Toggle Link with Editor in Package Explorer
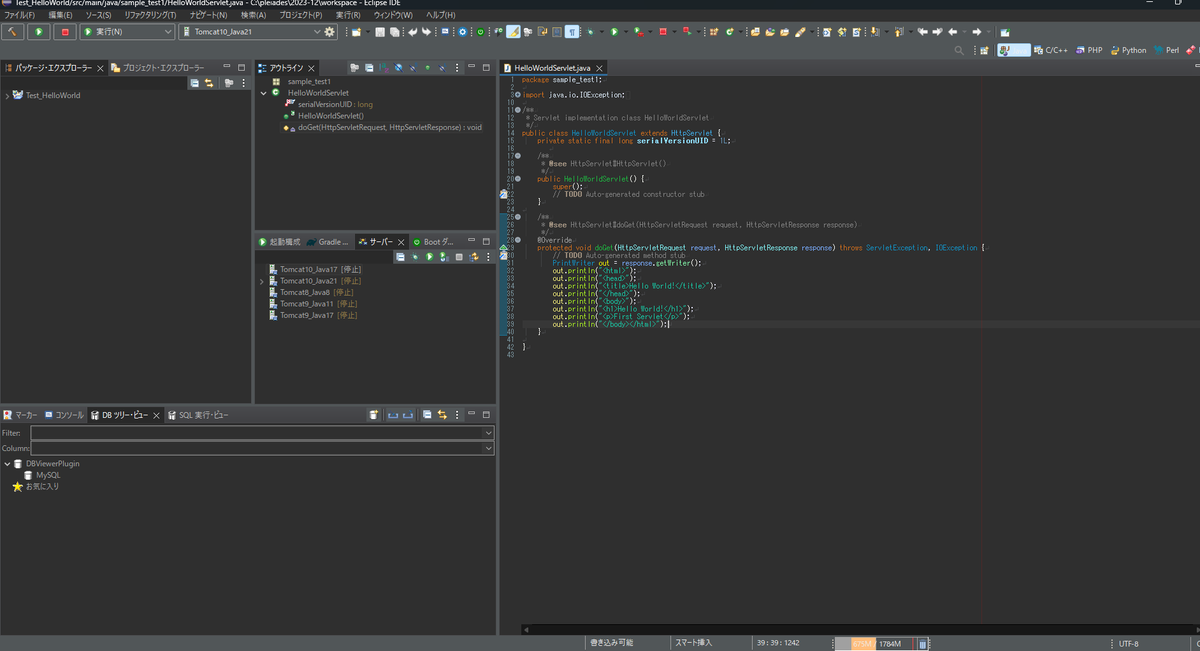Screen dimensions: 1200x651 209,83
